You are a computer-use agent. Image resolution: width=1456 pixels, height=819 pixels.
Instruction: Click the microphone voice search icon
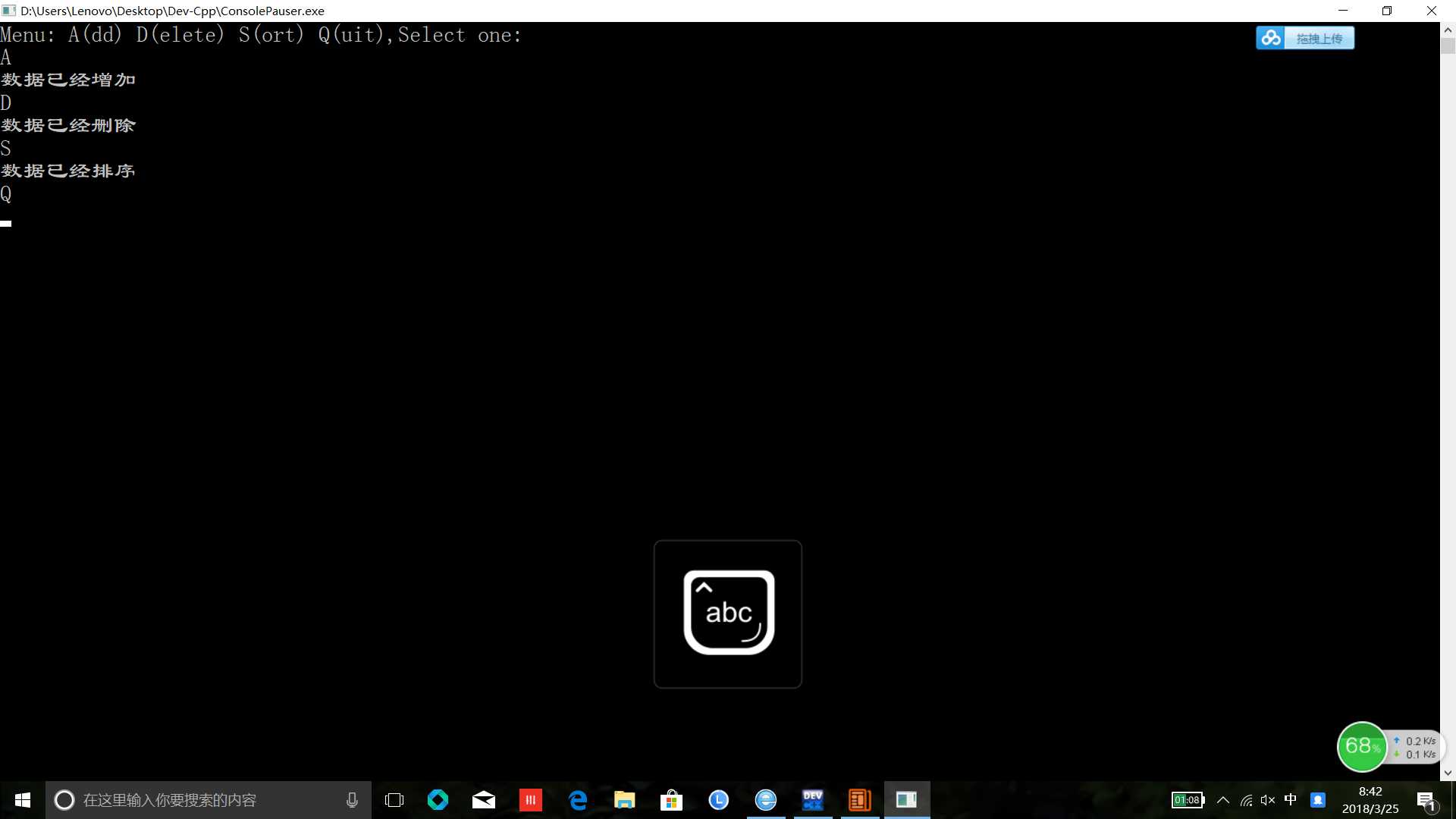[x=352, y=800]
